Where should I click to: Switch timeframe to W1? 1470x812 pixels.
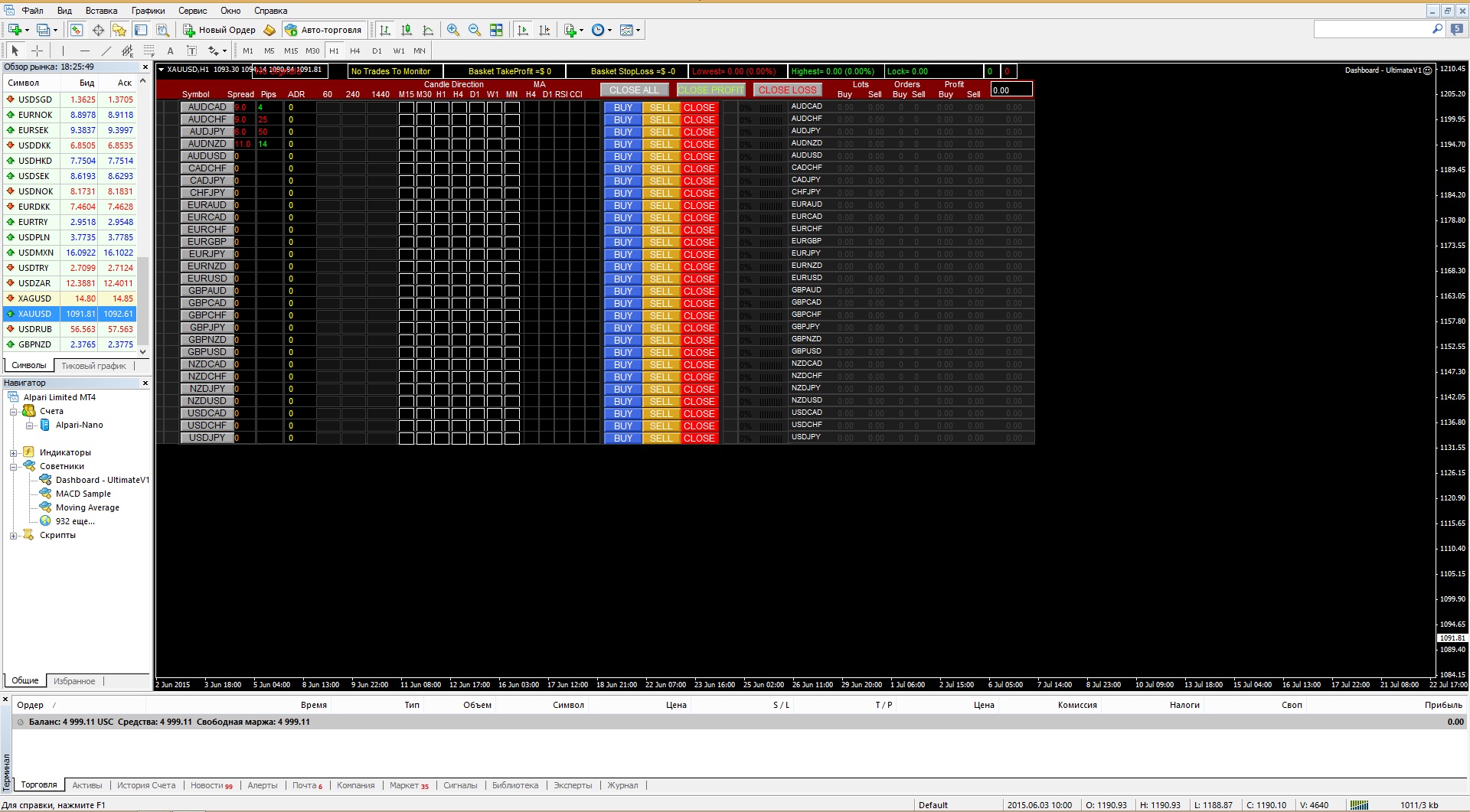(398, 51)
